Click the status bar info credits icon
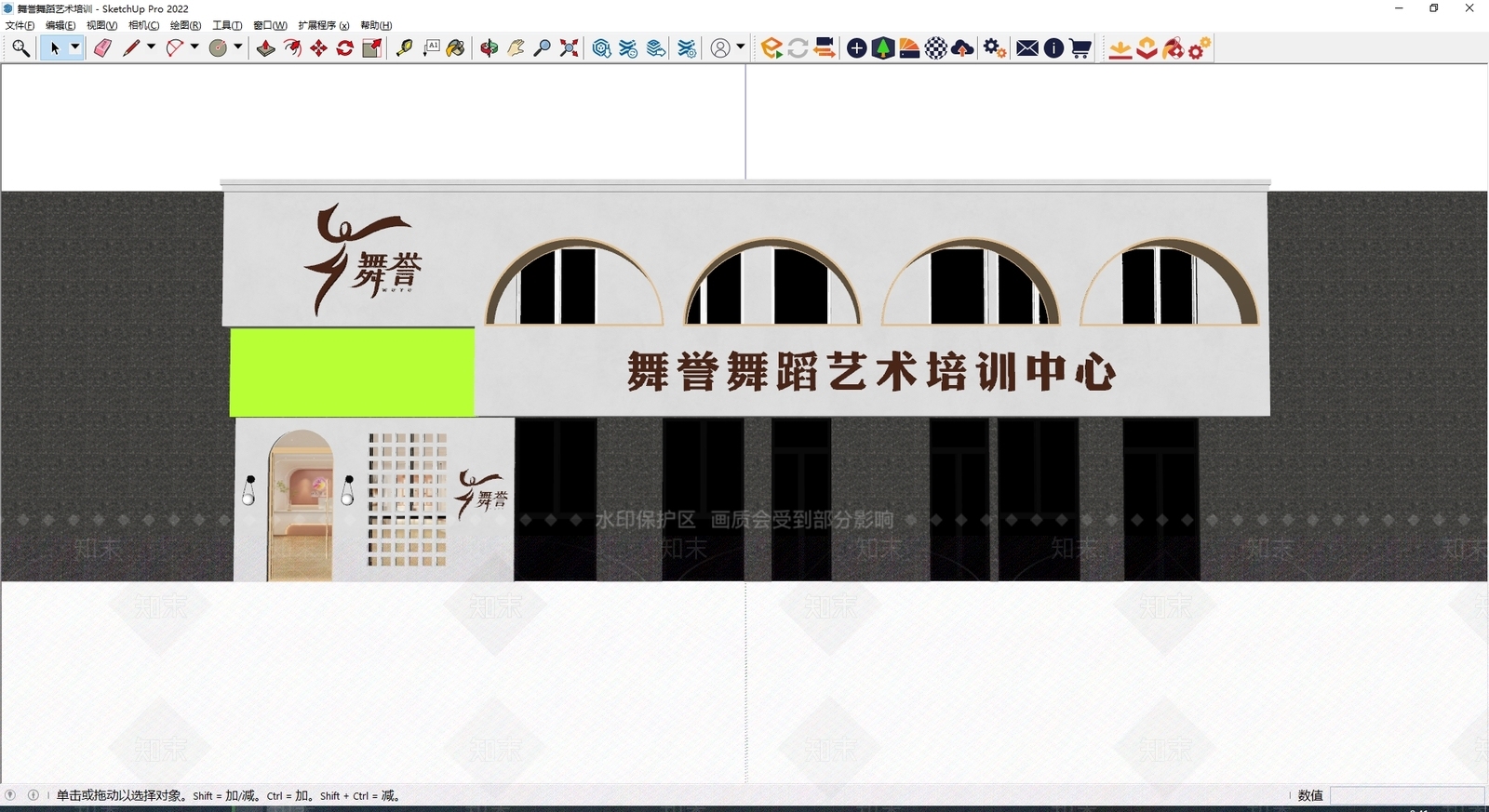 (34, 795)
